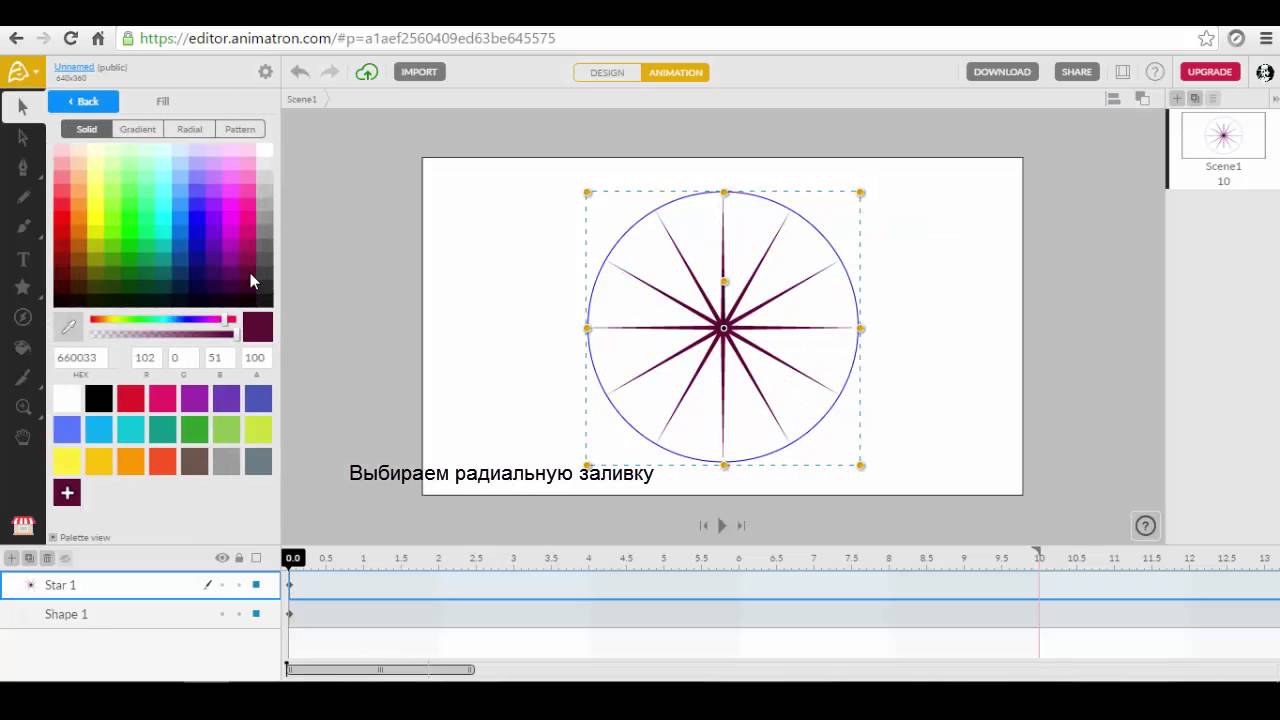Pick color with the fill eyedropper

[x=69, y=326]
